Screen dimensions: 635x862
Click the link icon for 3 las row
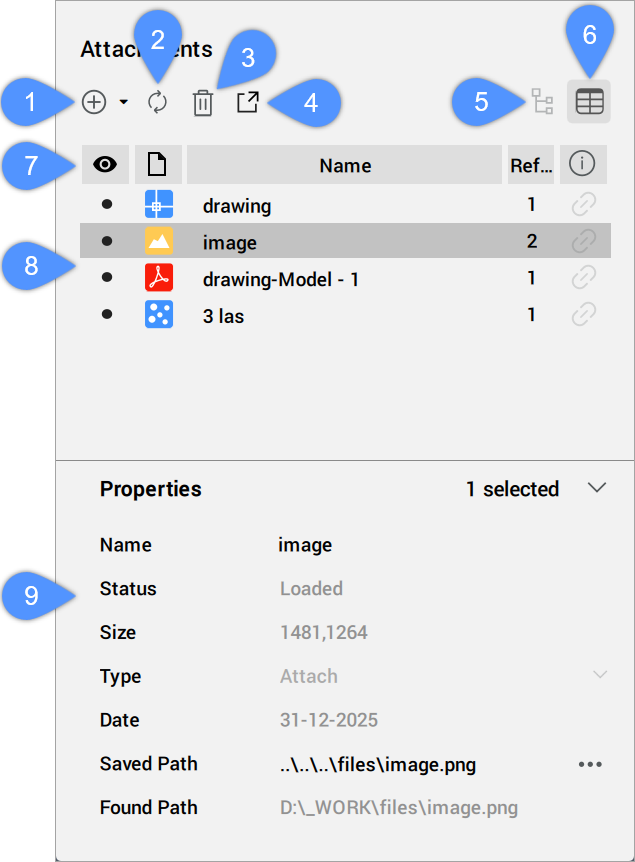(x=583, y=315)
